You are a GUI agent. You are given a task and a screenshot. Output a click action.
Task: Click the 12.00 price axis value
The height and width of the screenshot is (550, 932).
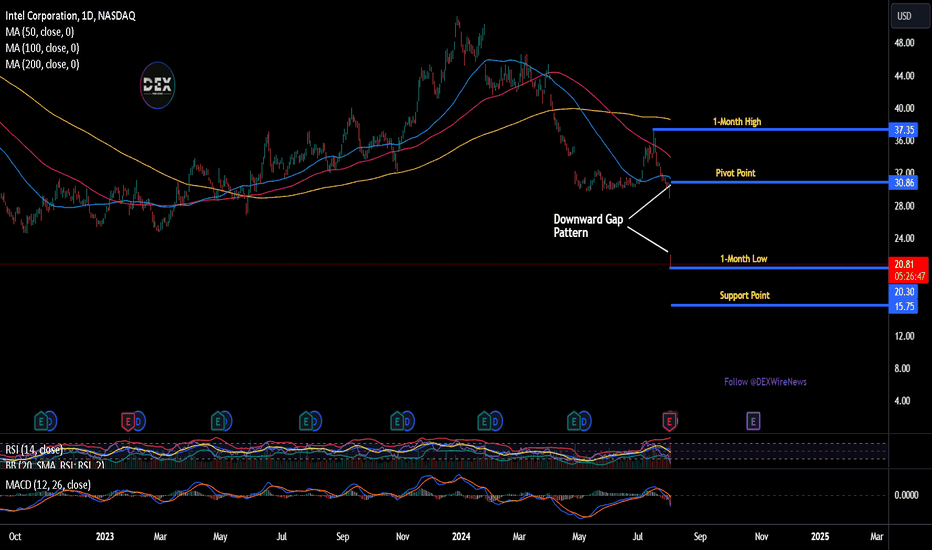point(904,336)
